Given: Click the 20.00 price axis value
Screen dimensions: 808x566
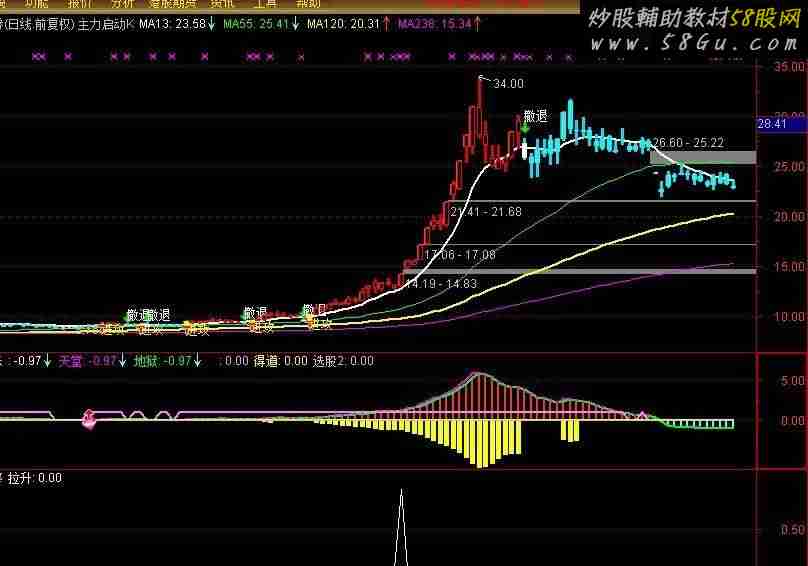Looking at the screenshot, I should point(788,217).
